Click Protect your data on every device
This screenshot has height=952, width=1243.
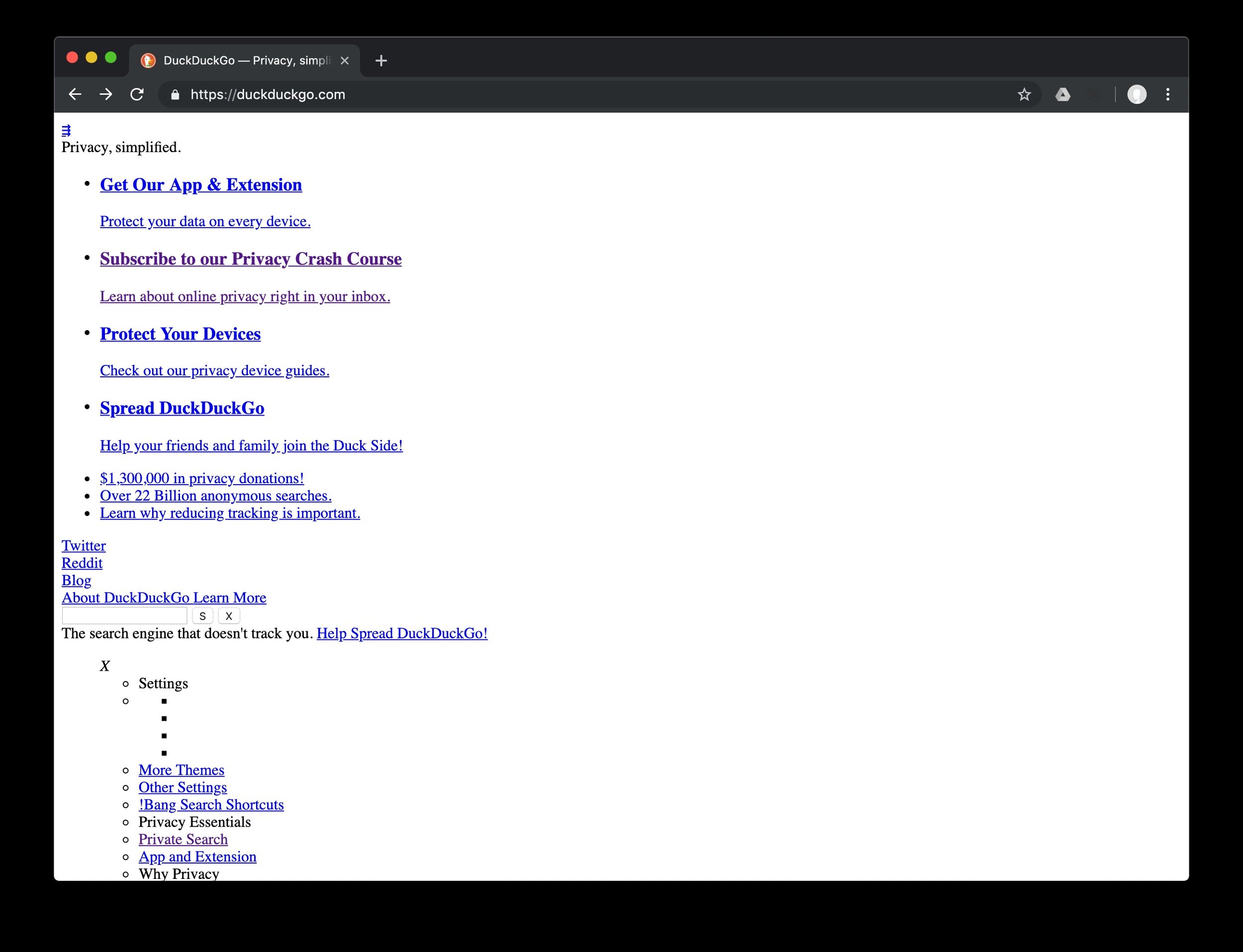205,221
